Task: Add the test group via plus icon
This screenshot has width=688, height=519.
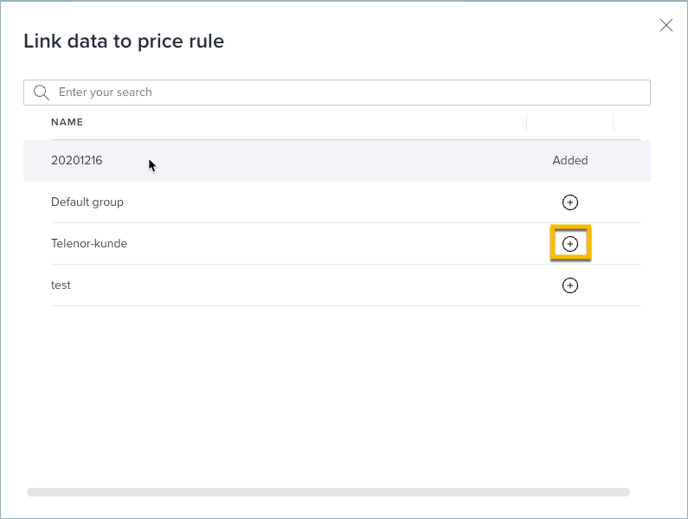Action: [x=570, y=285]
